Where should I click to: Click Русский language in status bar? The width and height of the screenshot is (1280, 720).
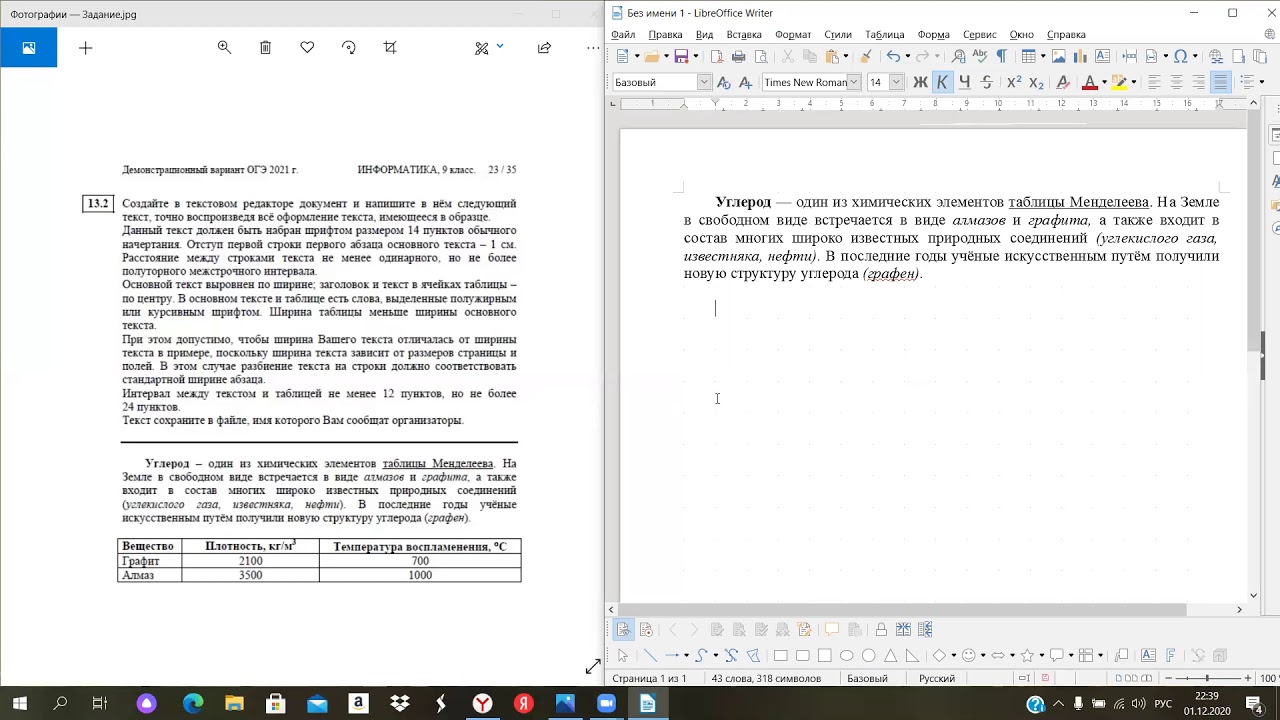(937, 678)
